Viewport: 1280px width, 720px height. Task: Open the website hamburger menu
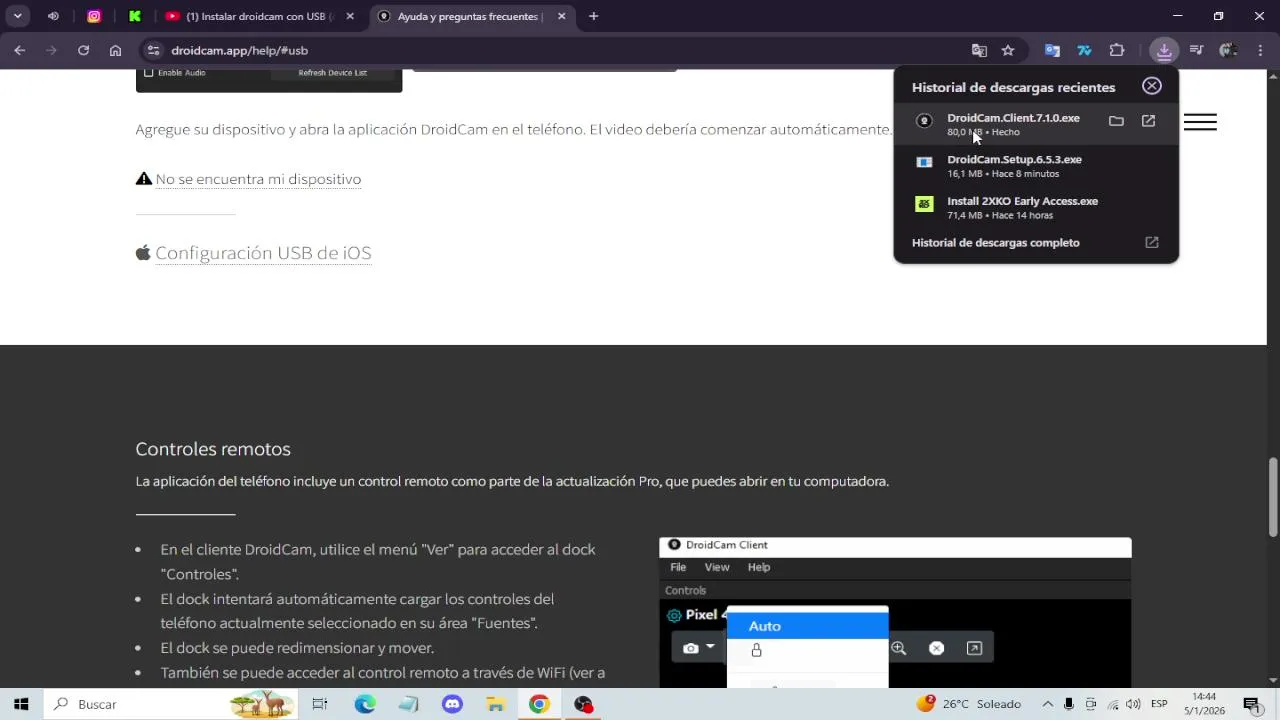1200,122
